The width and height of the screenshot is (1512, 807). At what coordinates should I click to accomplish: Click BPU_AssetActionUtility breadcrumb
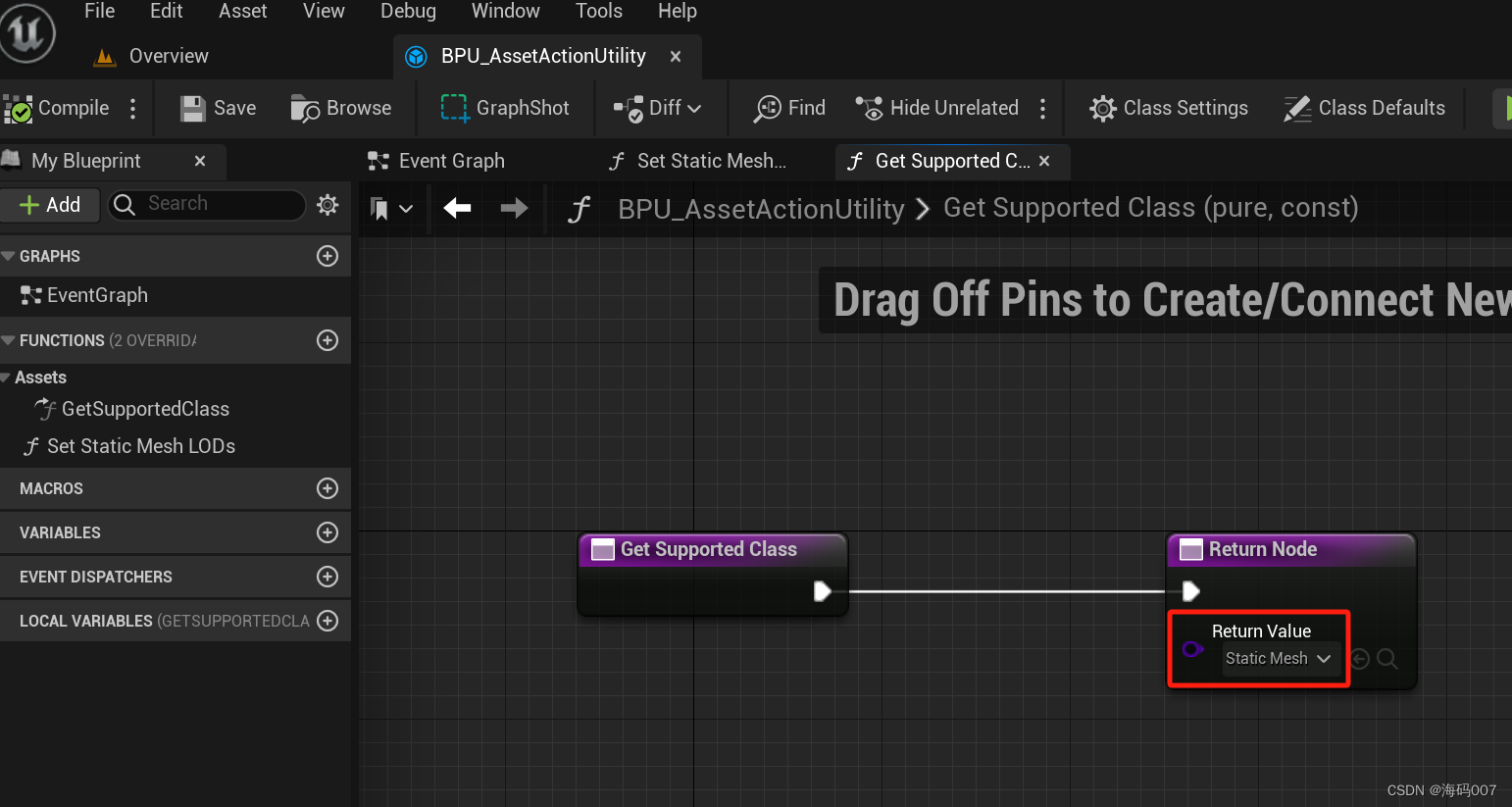point(761,209)
